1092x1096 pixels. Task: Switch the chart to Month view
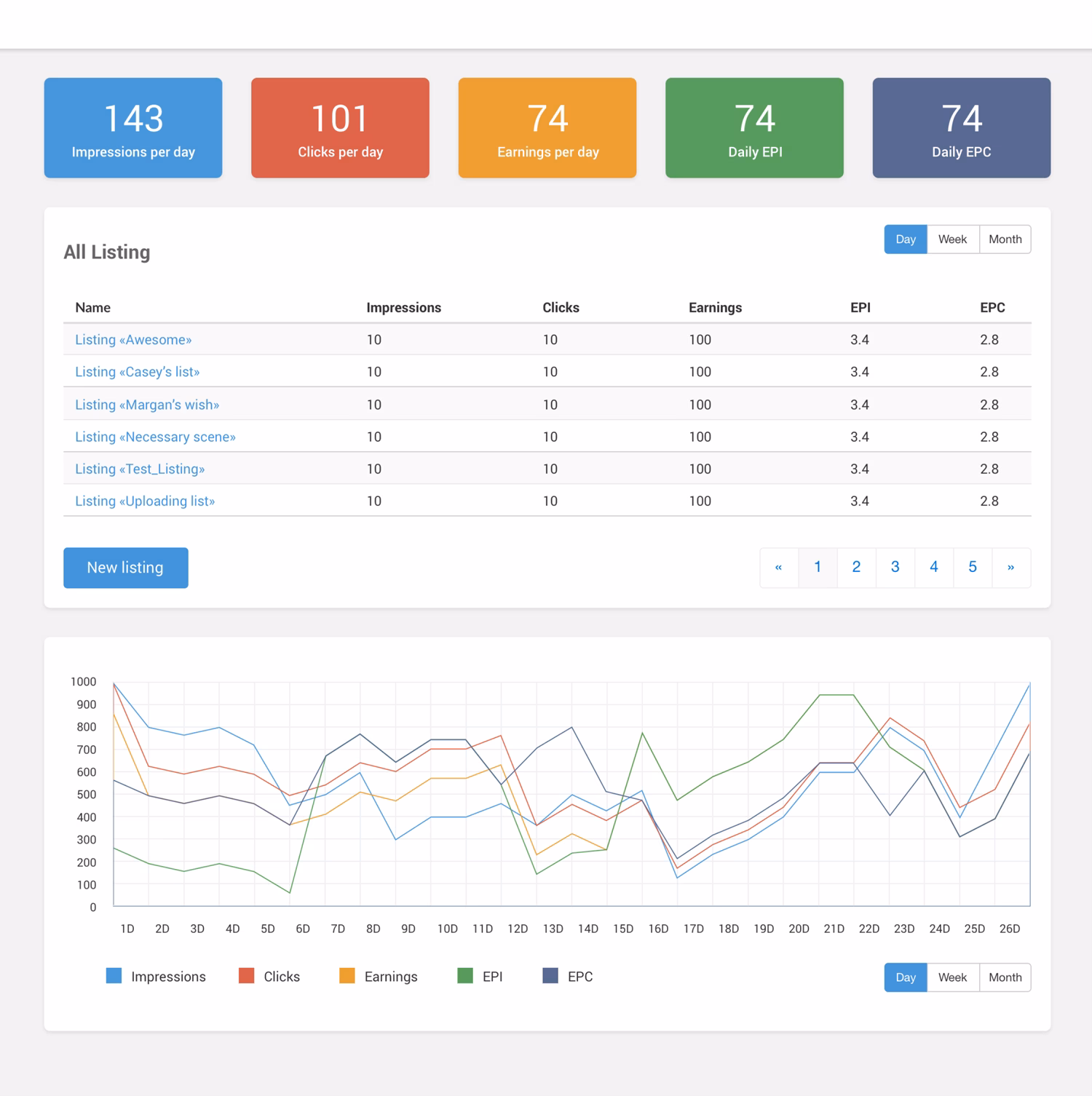(1005, 977)
